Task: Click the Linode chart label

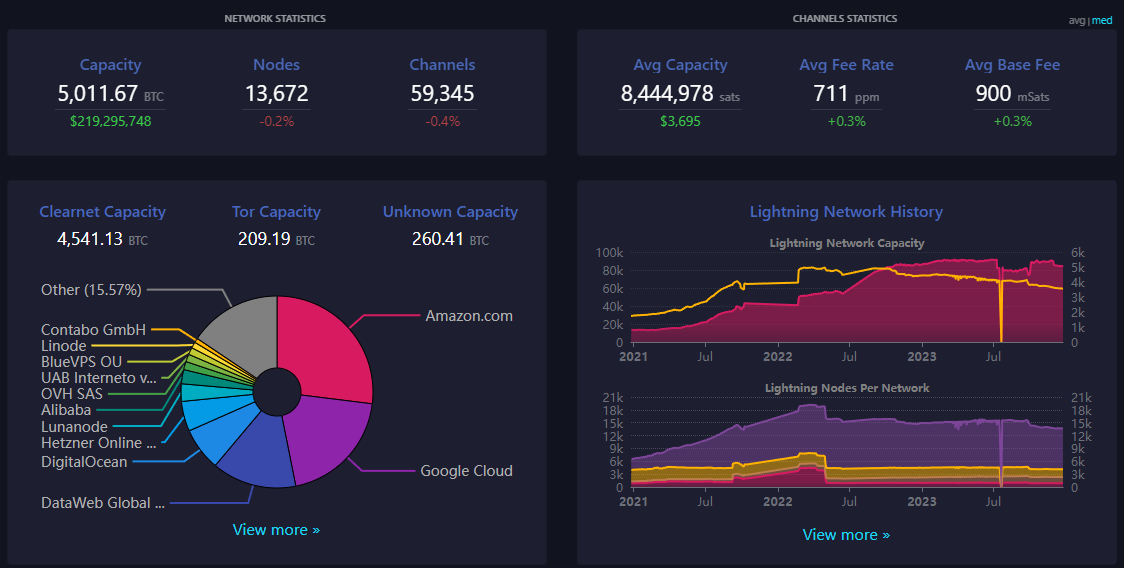Action: click(x=63, y=346)
